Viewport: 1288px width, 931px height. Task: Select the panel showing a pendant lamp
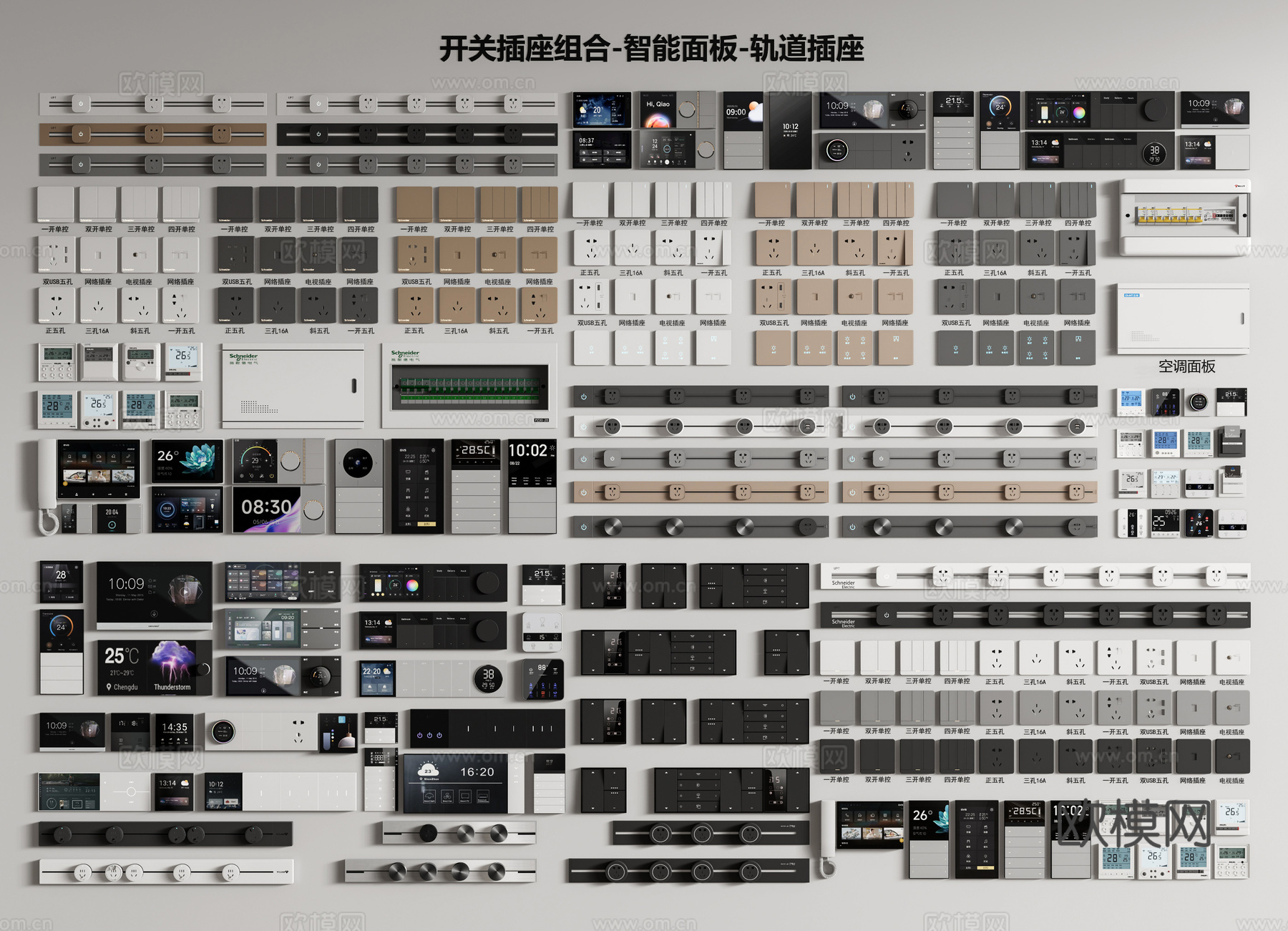338,733
